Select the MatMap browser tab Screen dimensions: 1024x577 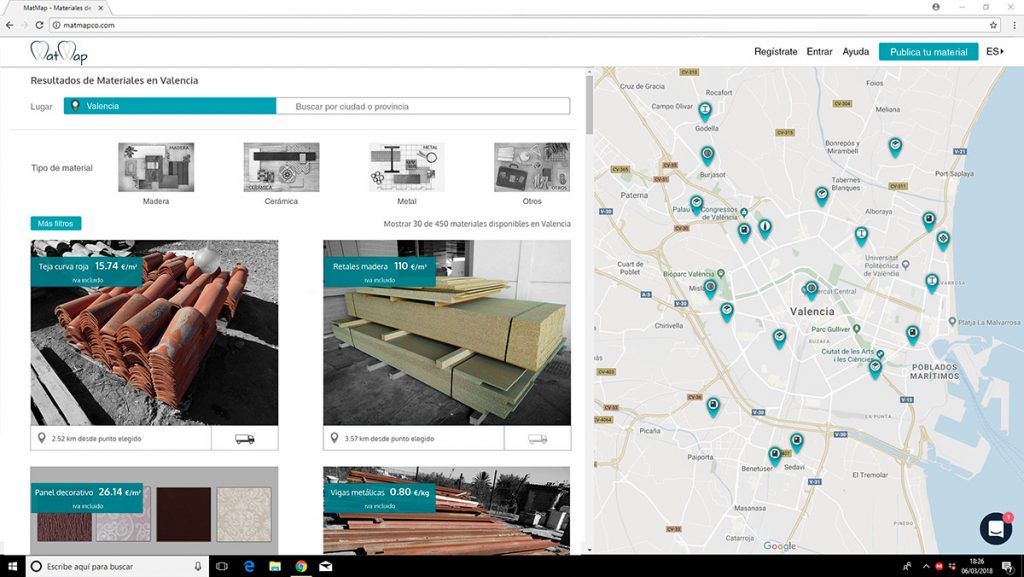coord(57,8)
